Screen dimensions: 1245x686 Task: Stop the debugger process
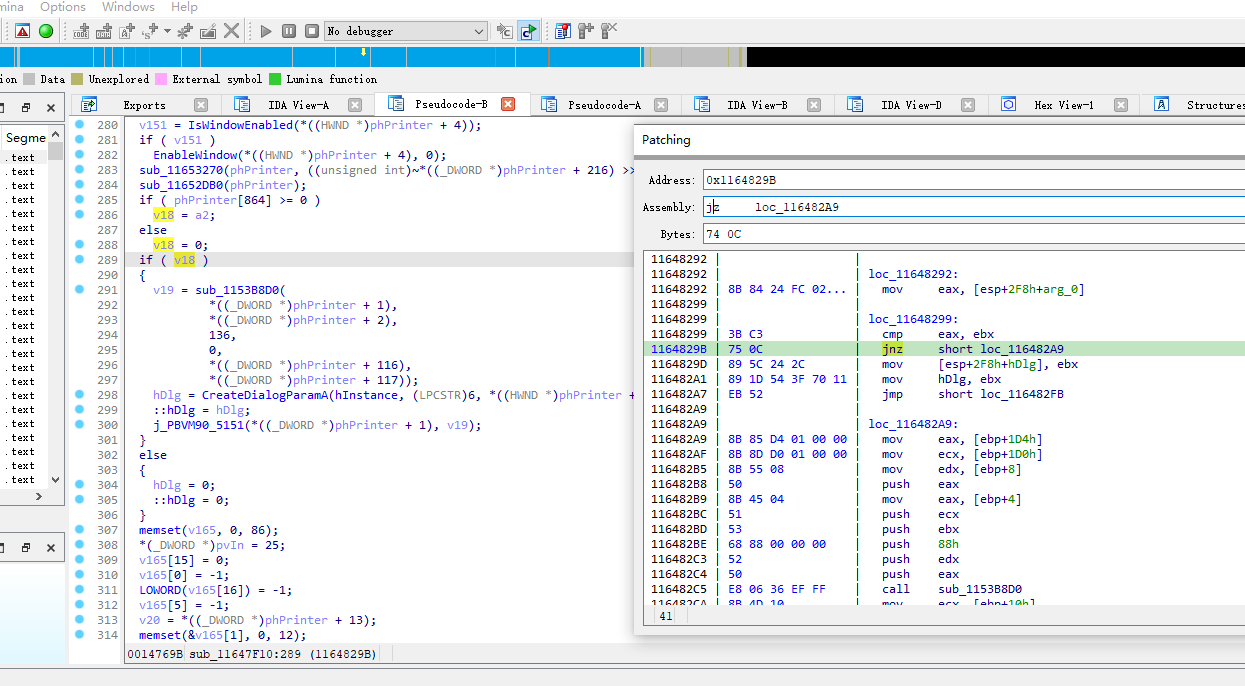pos(311,31)
